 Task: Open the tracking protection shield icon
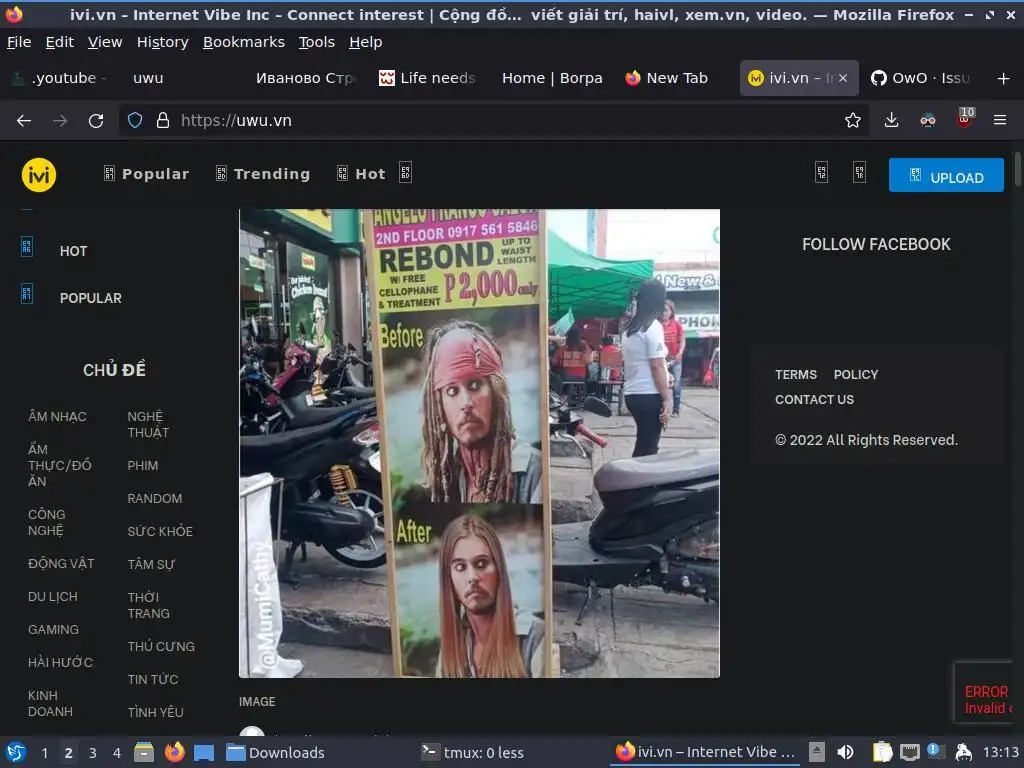tap(135, 120)
